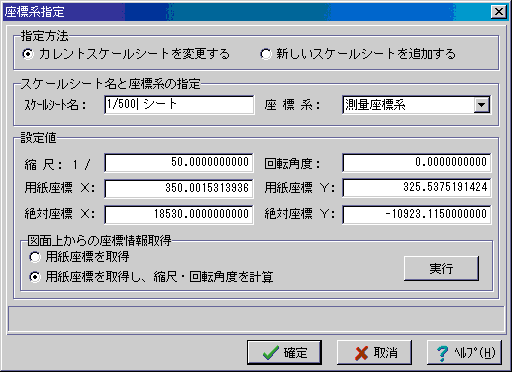This screenshot has width=512, height=372.
Task: Confirm with the 確定 button
Action: (284, 352)
